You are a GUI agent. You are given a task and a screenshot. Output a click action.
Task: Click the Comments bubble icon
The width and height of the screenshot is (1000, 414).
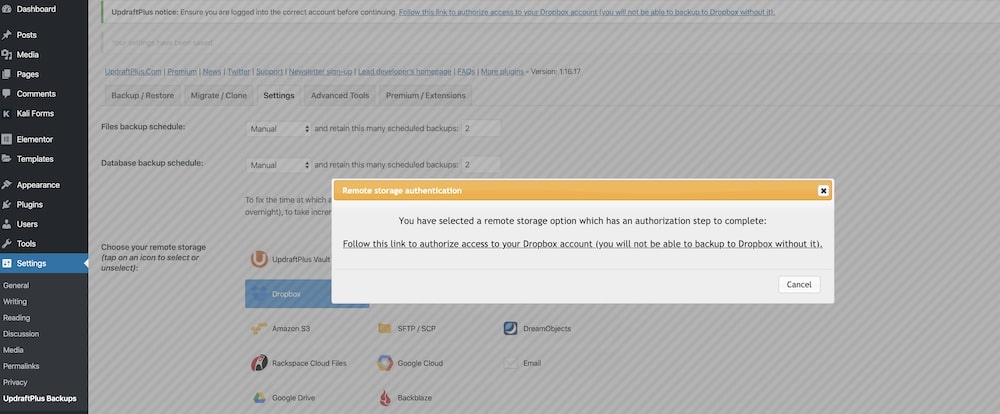[x=6, y=94]
